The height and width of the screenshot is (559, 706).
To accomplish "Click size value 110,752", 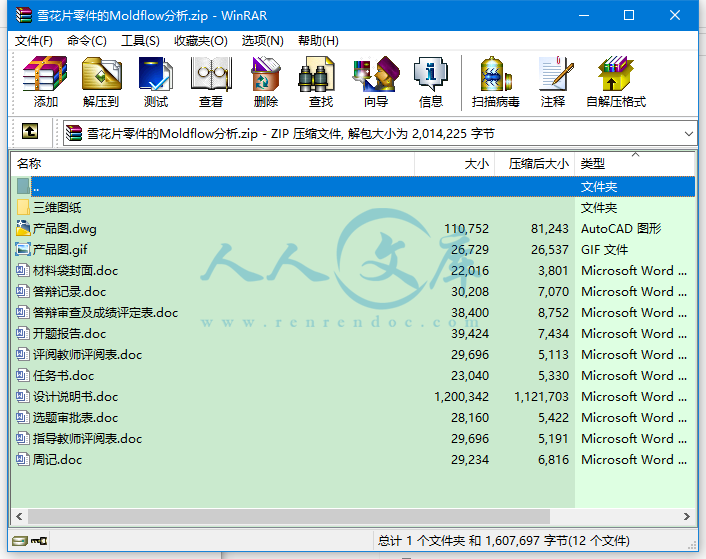I will (466, 229).
